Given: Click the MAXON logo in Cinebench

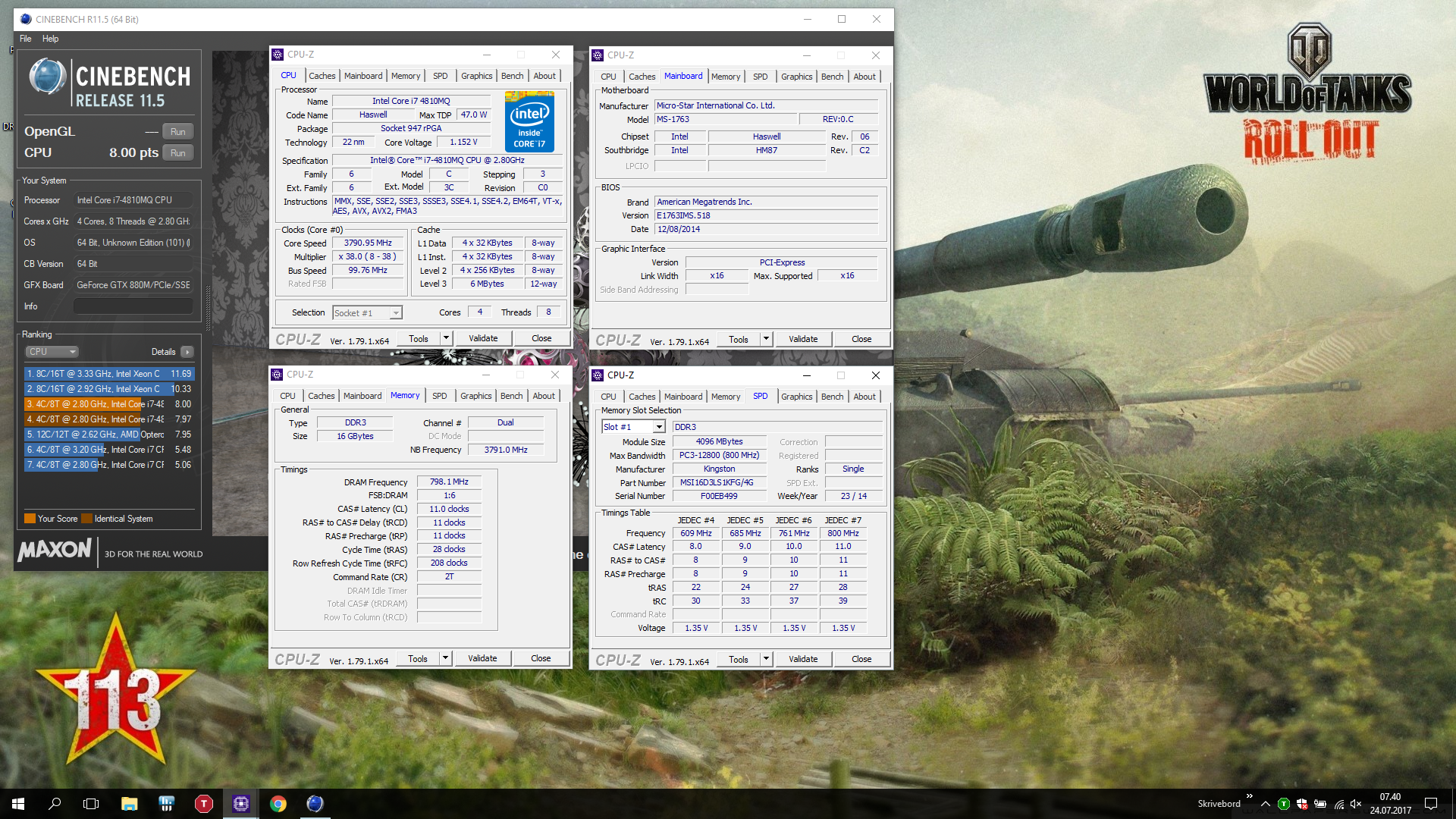Looking at the screenshot, I should (55, 550).
